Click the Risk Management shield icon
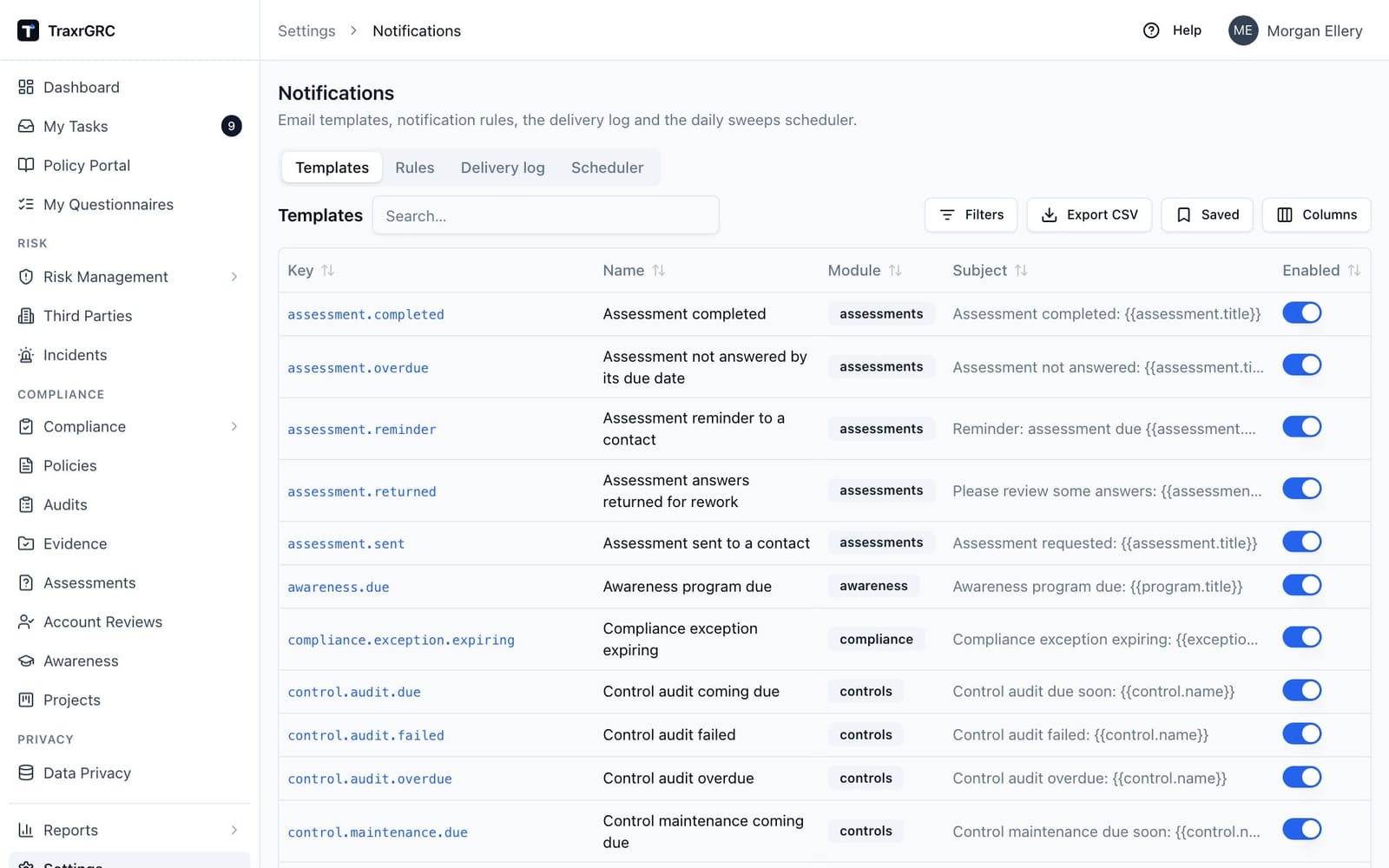The width and height of the screenshot is (1389, 868). click(26, 277)
